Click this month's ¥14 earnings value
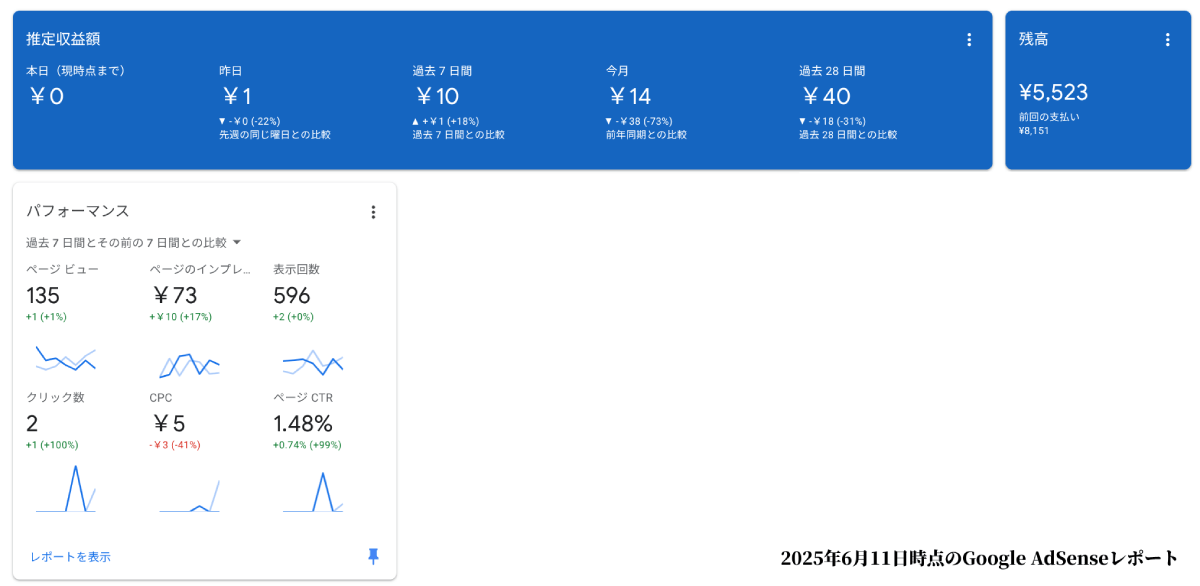1200x586 pixels. click(x=629, y=96)
